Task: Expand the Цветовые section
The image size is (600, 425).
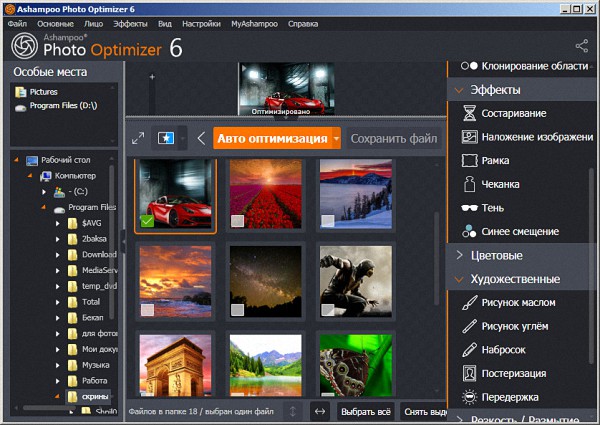Action: [x=459, y=255]
